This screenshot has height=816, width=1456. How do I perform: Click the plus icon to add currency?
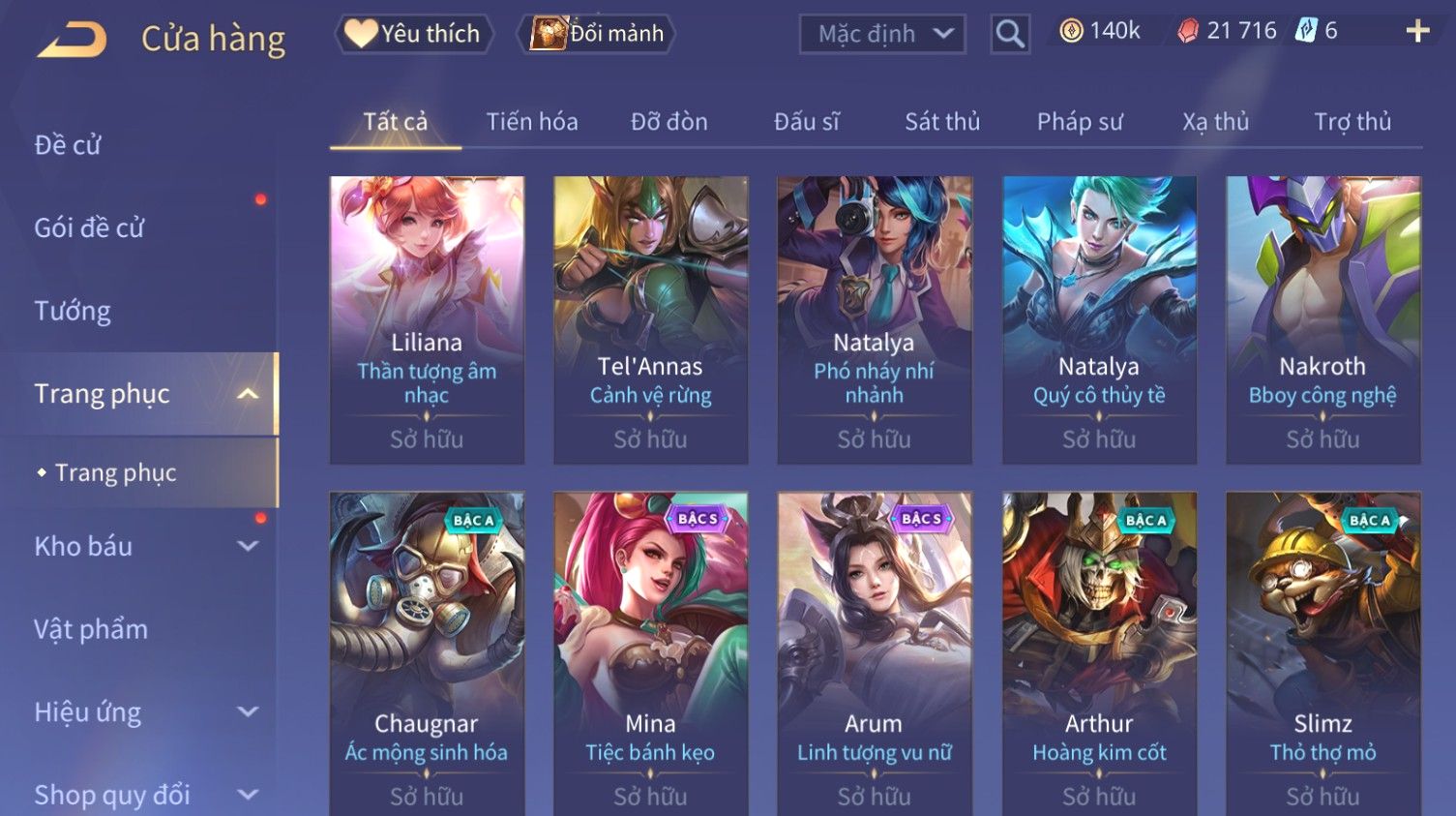point(1417,32)
